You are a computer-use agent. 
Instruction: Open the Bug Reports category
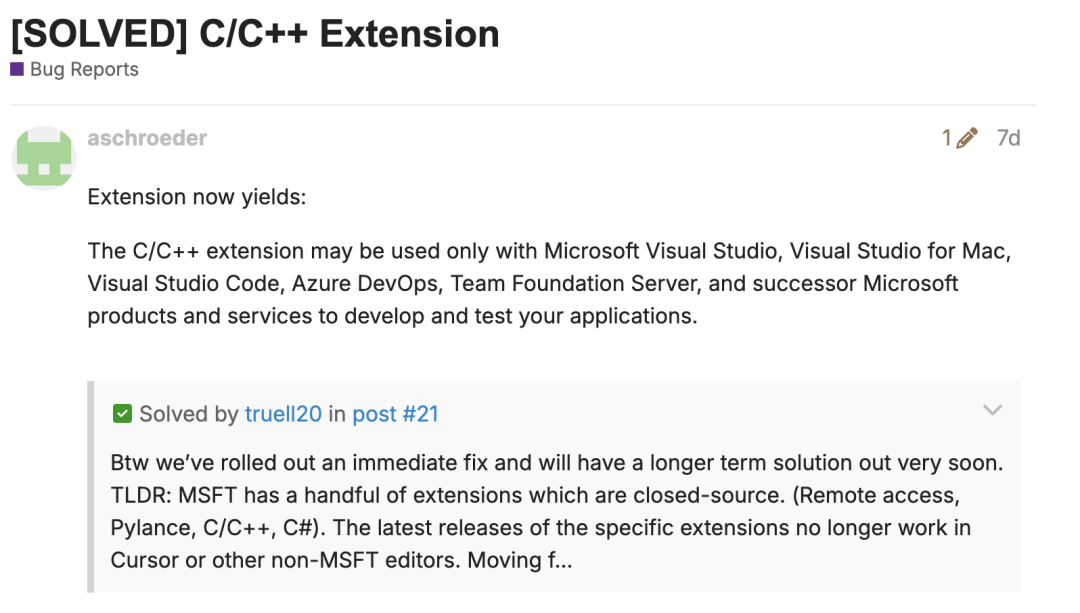[84, 70]
